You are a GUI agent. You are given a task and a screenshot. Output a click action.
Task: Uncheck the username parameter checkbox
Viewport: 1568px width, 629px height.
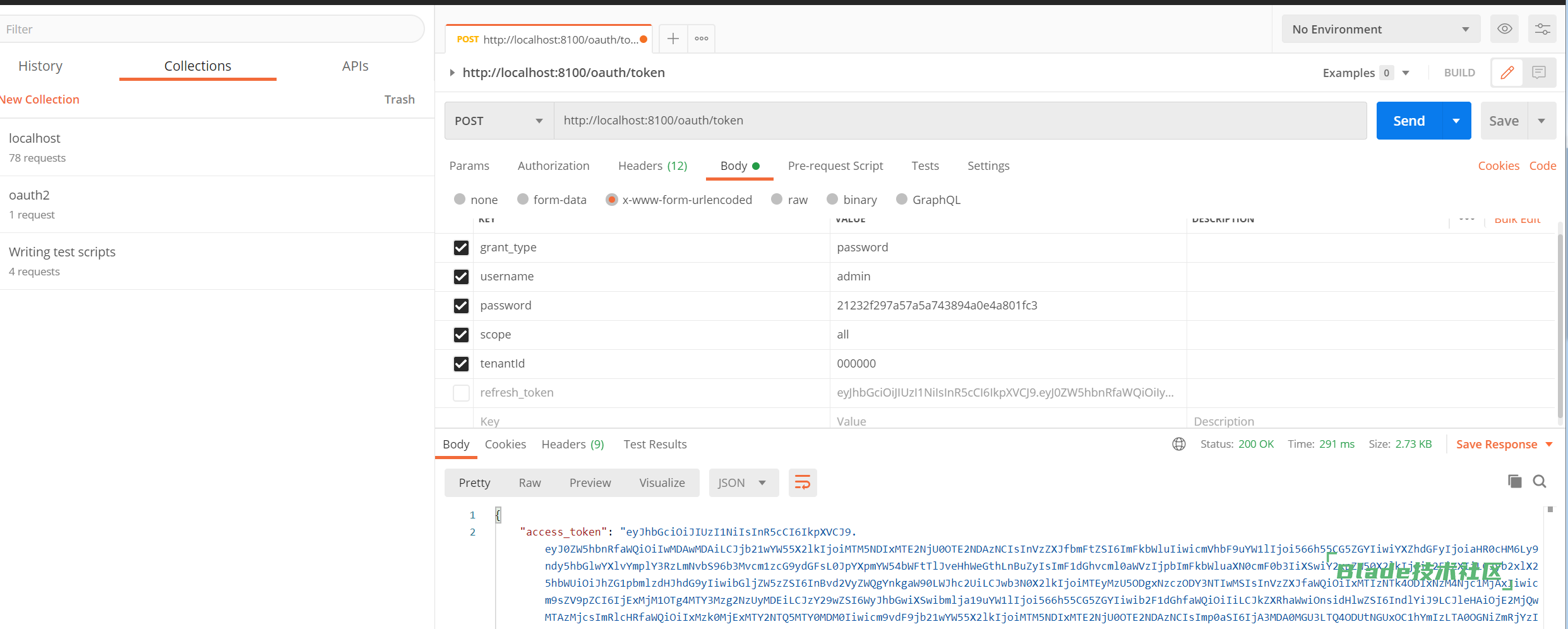[461, 277]
